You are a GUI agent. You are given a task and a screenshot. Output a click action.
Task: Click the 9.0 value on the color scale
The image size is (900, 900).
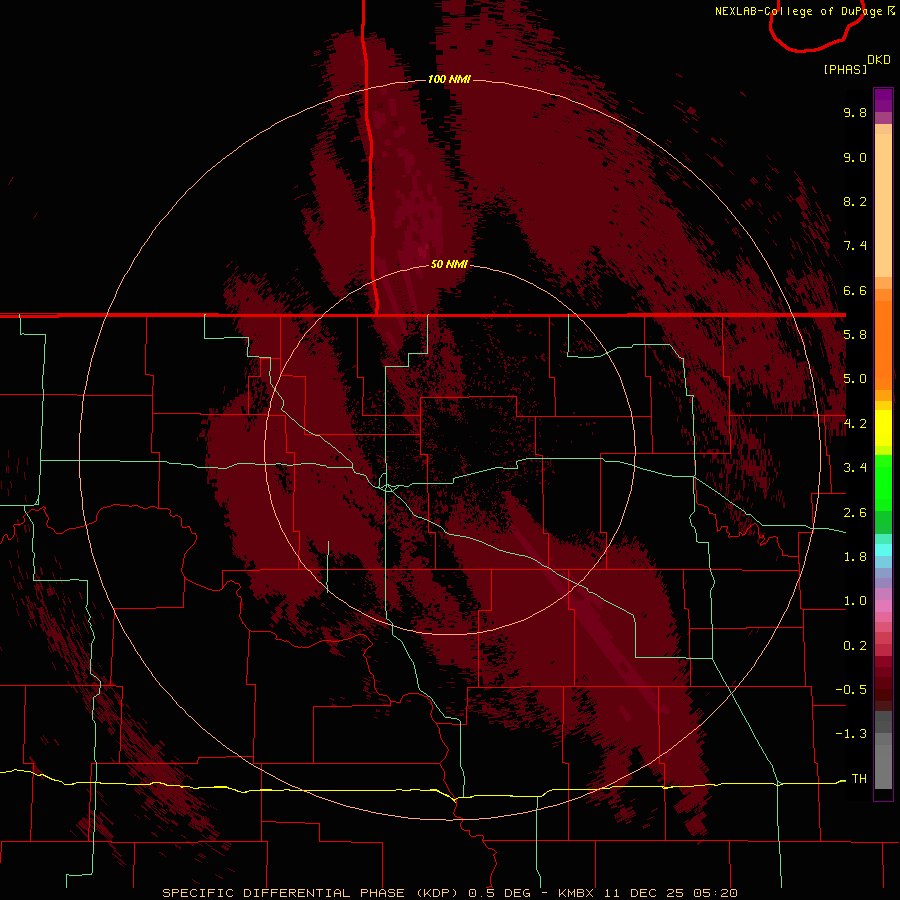coord(855,157)
